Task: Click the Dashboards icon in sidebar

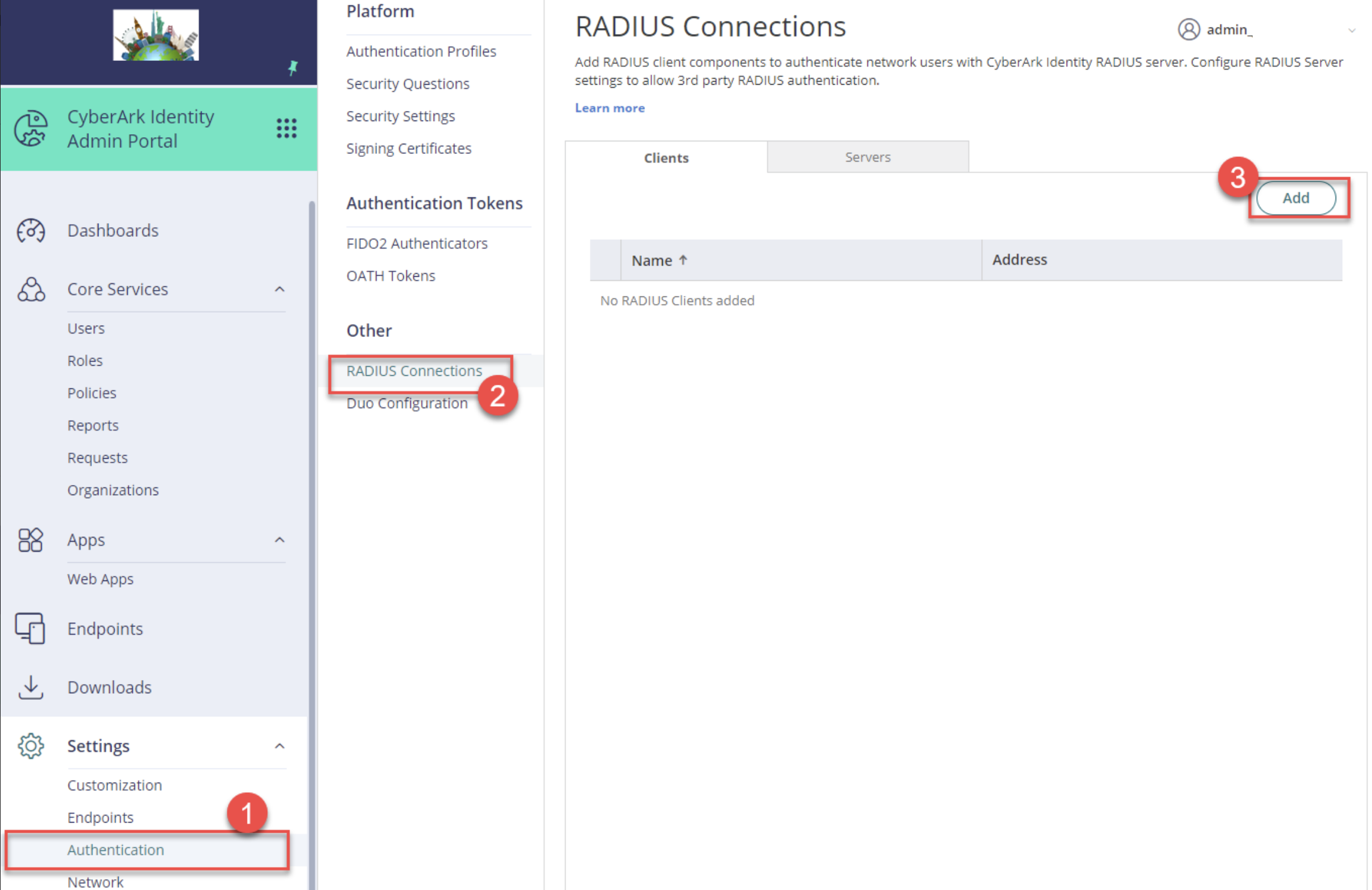Action: click(30, 231)
